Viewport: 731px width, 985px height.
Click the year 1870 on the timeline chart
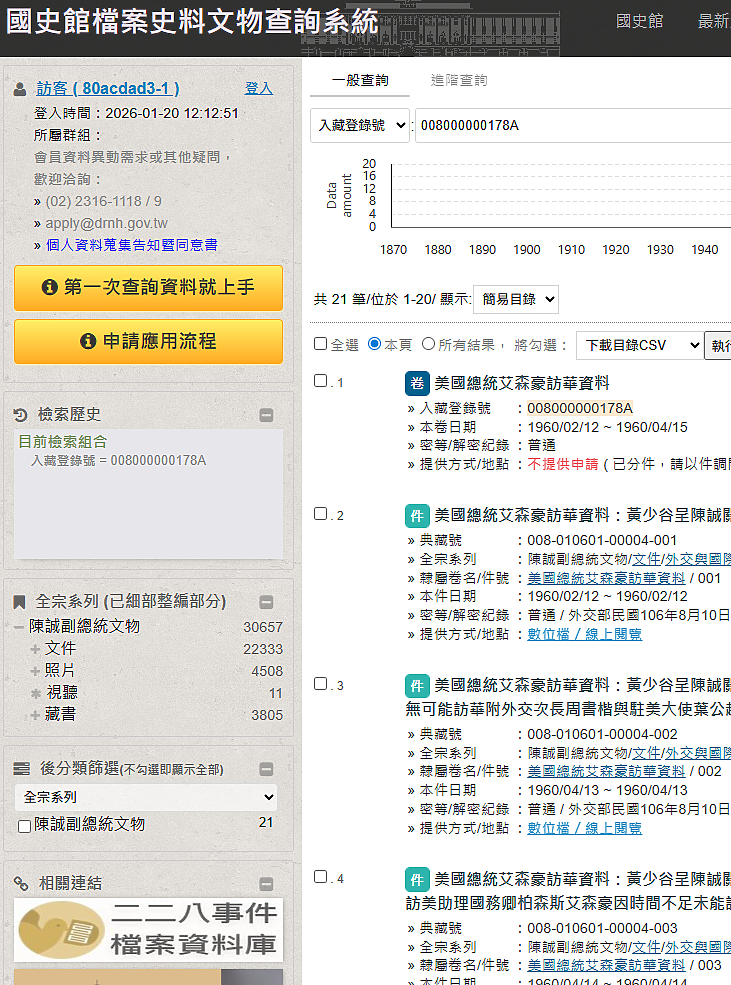click(x=393, y=250)
